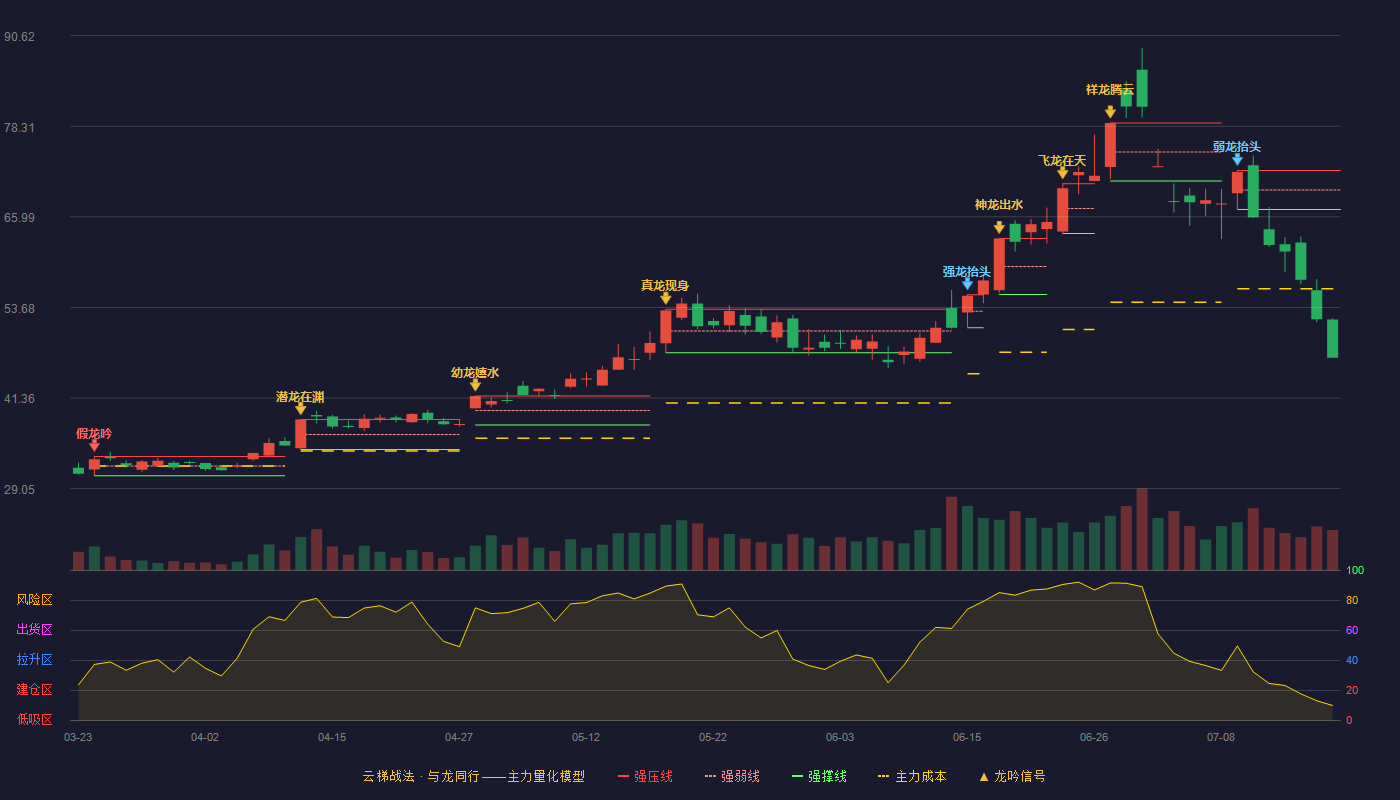Click the 06-03 date axis label
The image size is (1400, 800).
(840, 737)
